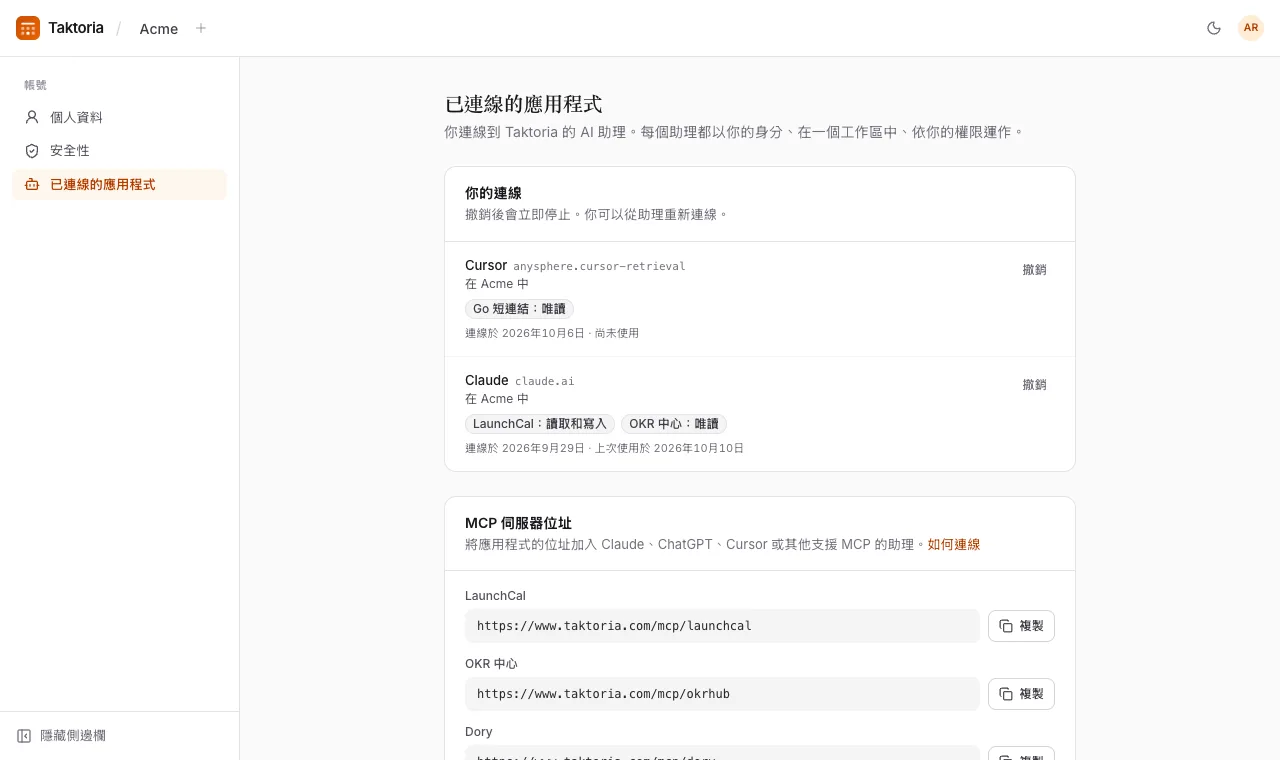Click the person icon beside 個人資料

tap(32, 117)
